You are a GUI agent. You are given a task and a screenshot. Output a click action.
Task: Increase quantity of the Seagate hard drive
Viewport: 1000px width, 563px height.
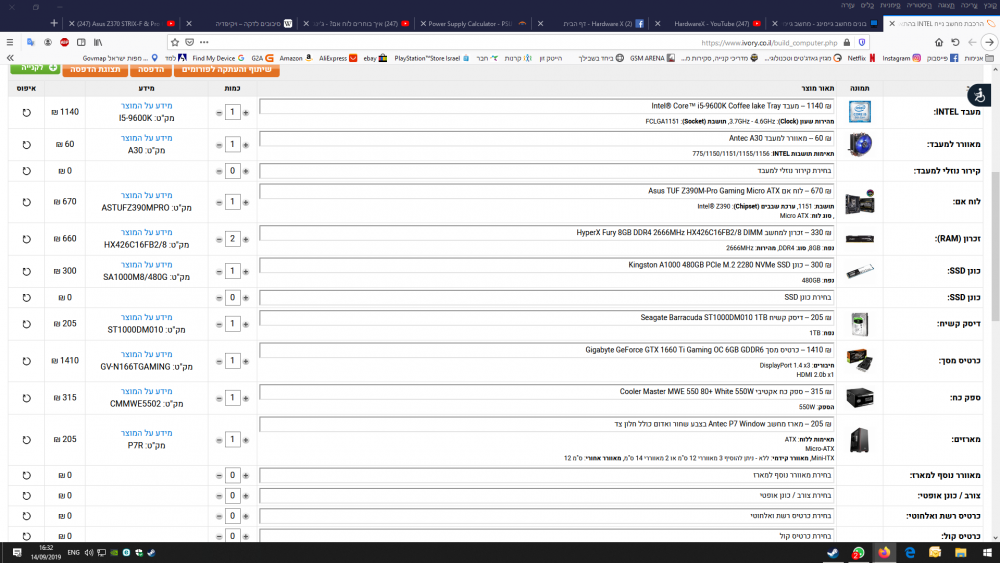point(246,325)
